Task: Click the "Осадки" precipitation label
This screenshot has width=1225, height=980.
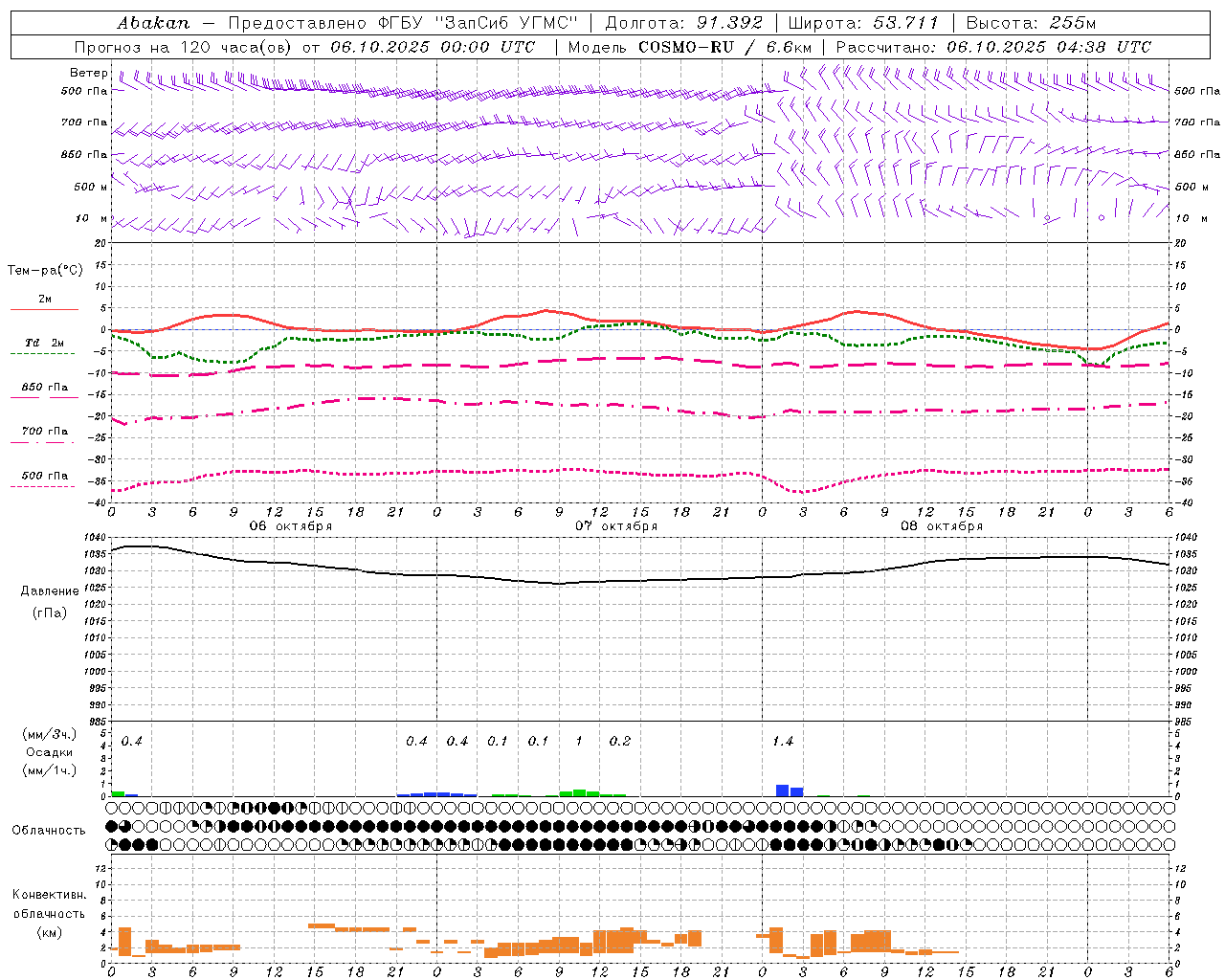Action: pos(50,752)
